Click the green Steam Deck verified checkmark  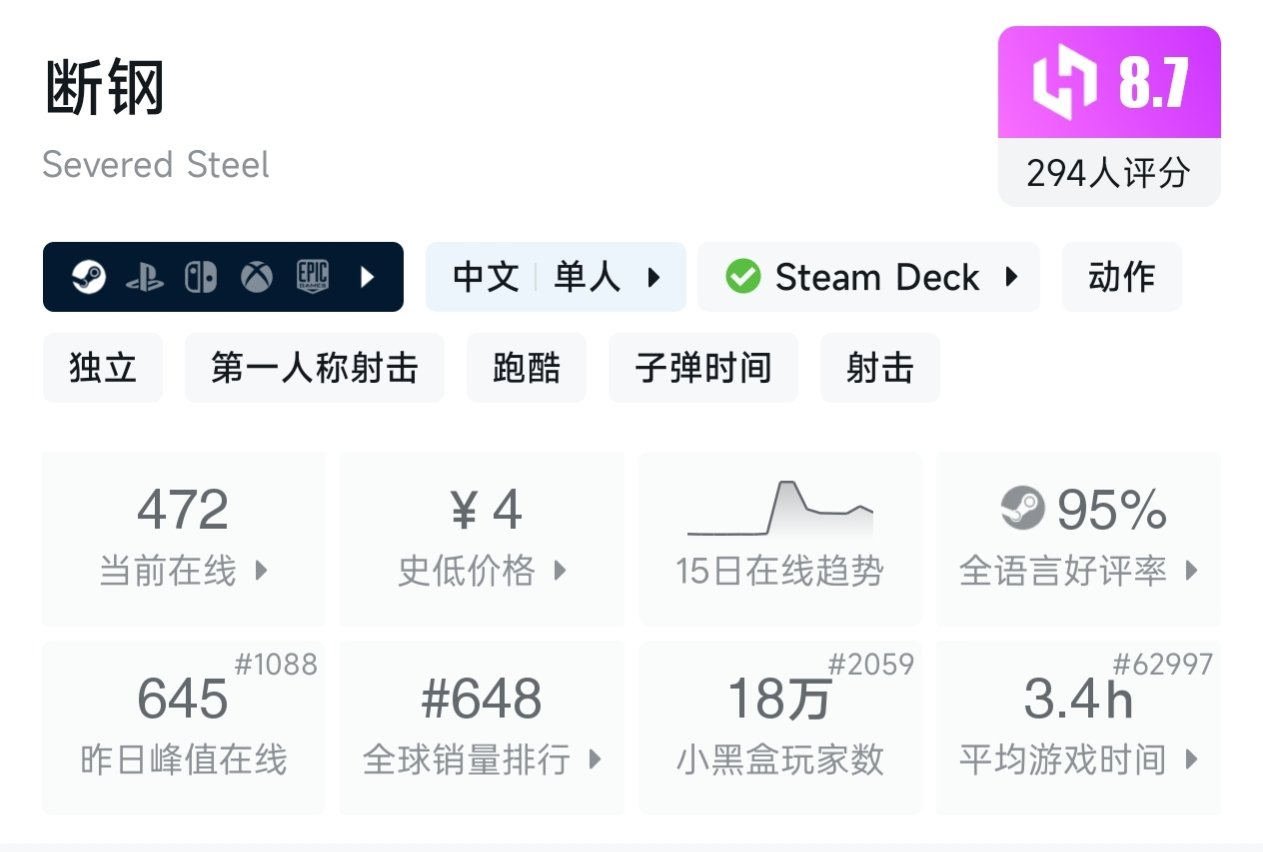click(742, 277)
